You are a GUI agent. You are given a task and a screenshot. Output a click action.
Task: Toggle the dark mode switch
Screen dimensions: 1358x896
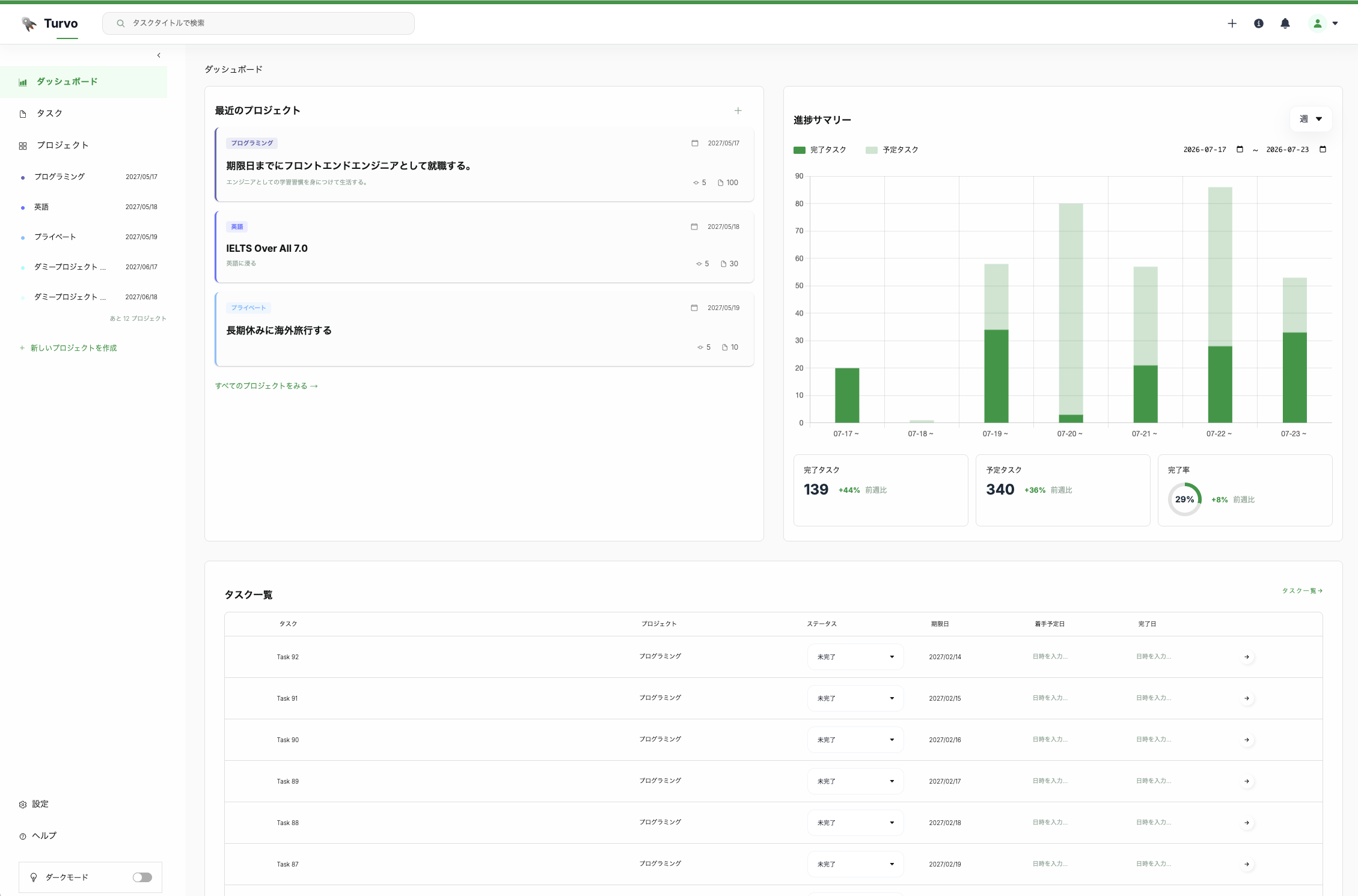coord(142,877)
